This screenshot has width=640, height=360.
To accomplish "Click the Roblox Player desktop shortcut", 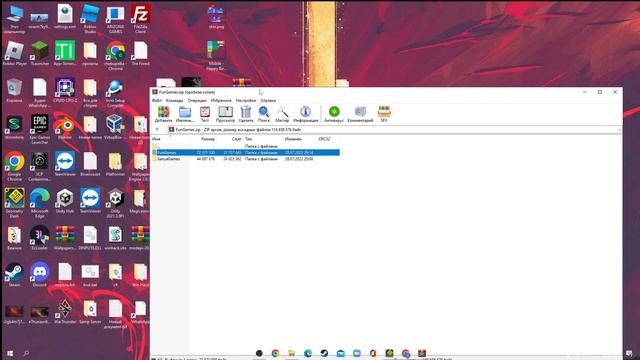I will (15, 54).
